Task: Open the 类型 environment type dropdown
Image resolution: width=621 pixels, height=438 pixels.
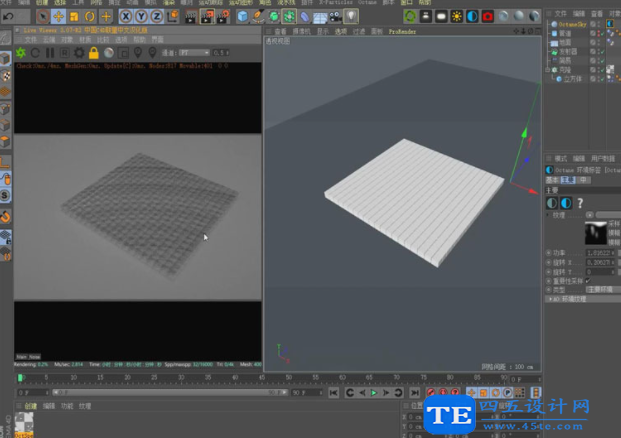Action: point(603,290)
